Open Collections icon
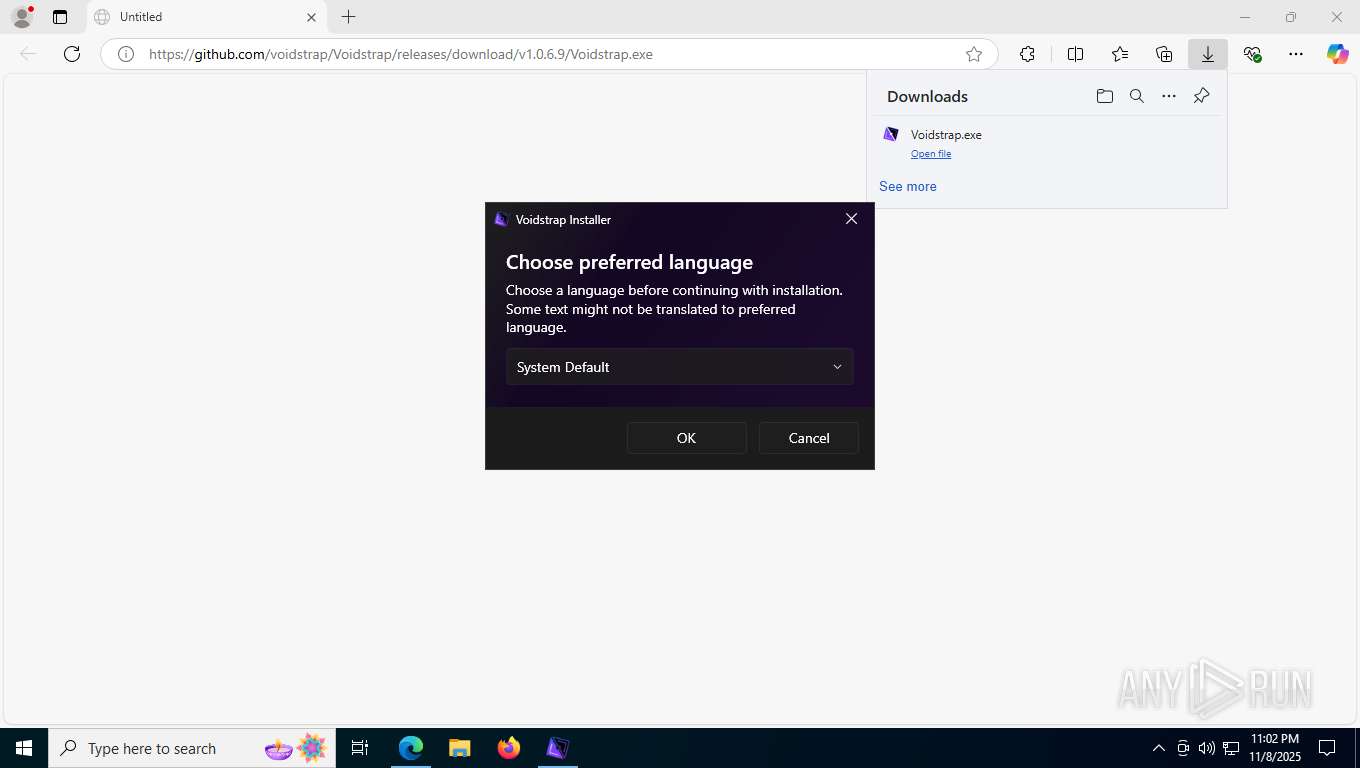Image resolution: width=1360 pixels, height=768 pixels. pyautogui.click(x=1164, y=54)
